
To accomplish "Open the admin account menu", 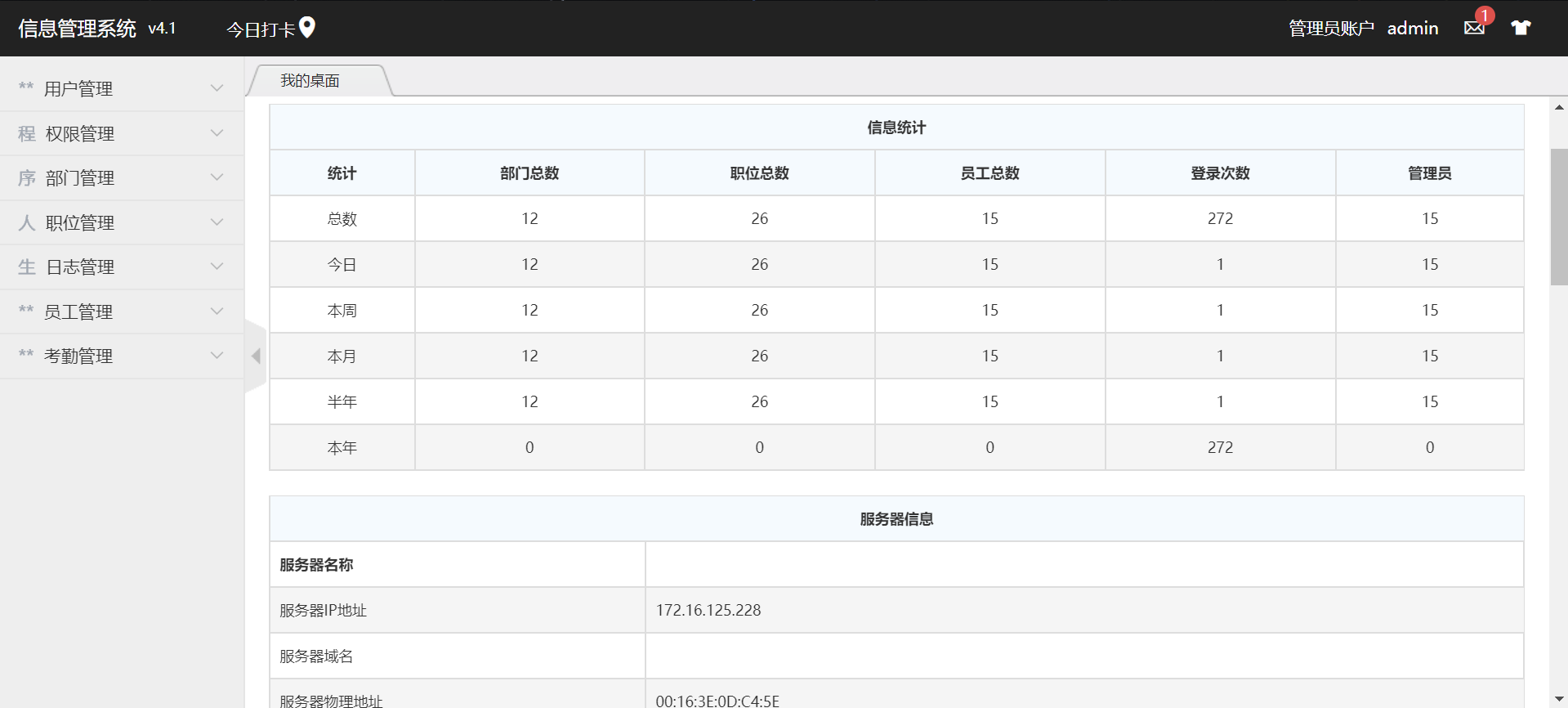I will [1413, 28].
